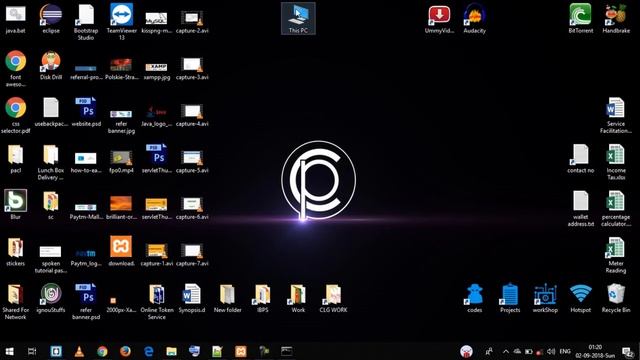Screen dimensions: 640x360
Task: Select the kisspng image file icon
Action: (157, 22)
